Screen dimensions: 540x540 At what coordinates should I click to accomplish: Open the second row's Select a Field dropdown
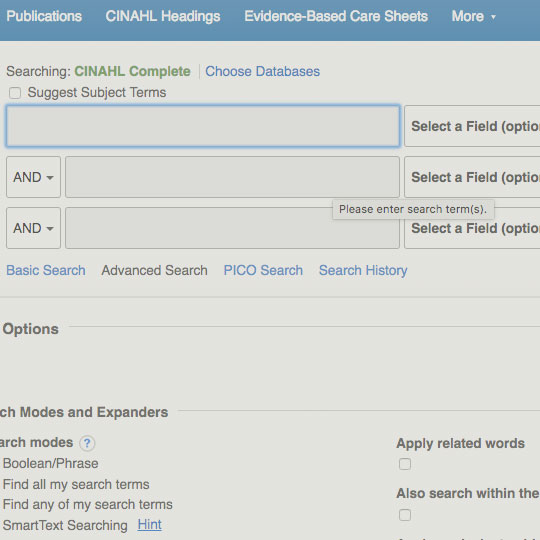[x=472, y=177]
